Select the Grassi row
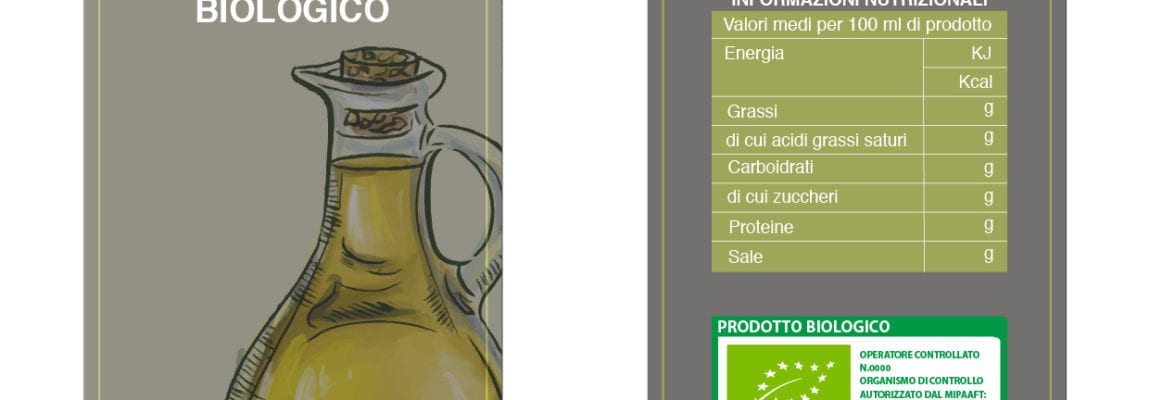 tap(859, 111)
